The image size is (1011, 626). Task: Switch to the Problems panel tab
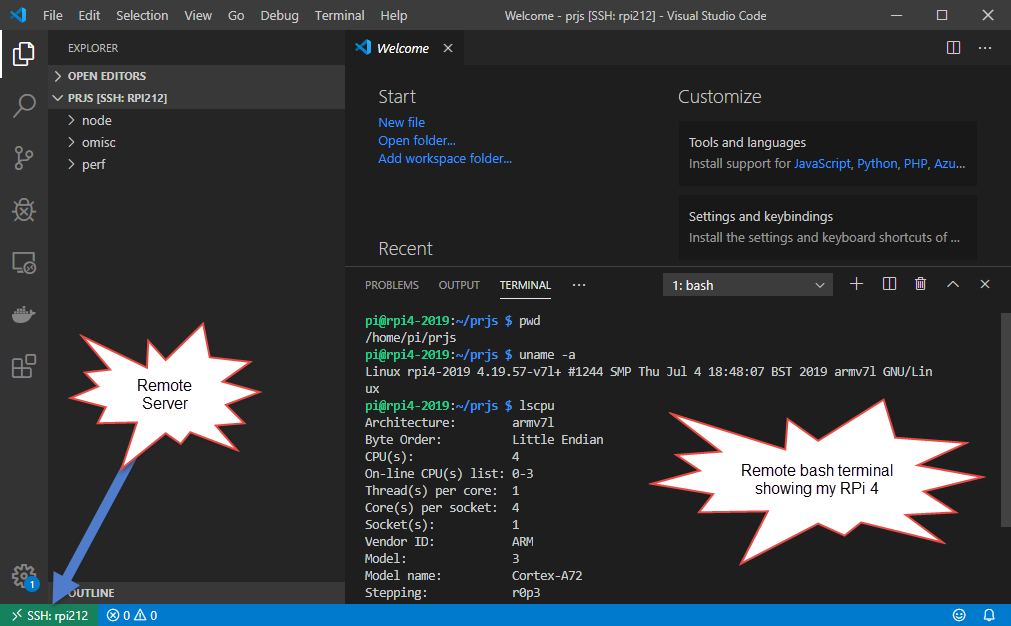(x=391, y=285)
